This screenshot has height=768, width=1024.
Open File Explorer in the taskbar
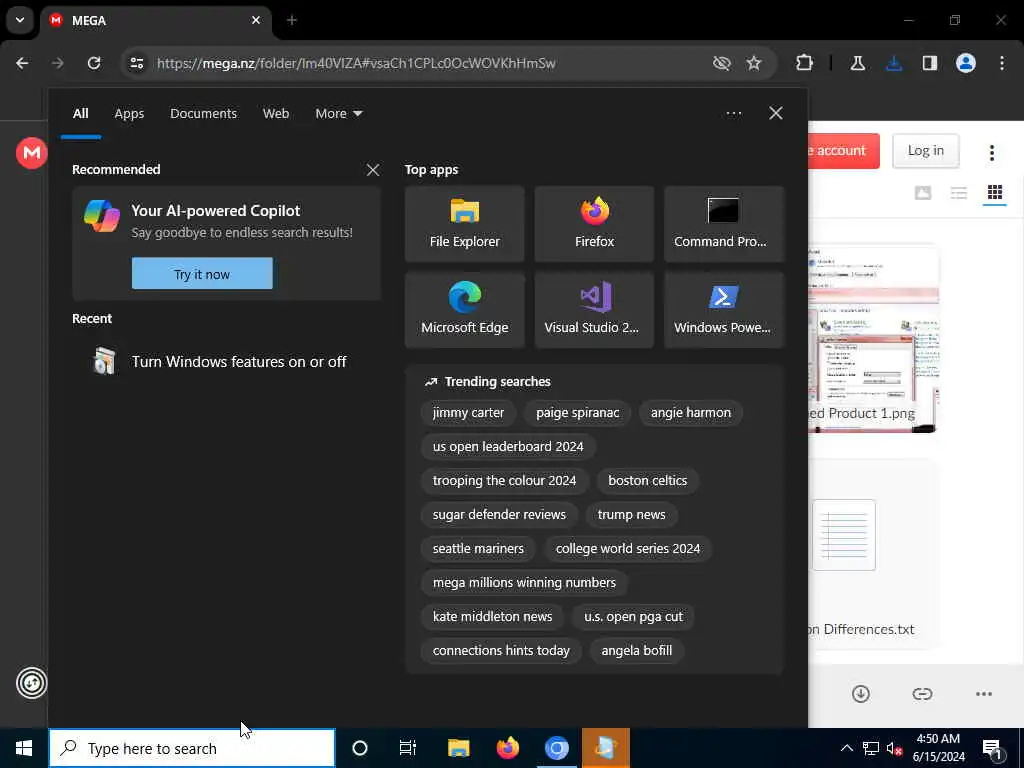click(x=458, y=748)
